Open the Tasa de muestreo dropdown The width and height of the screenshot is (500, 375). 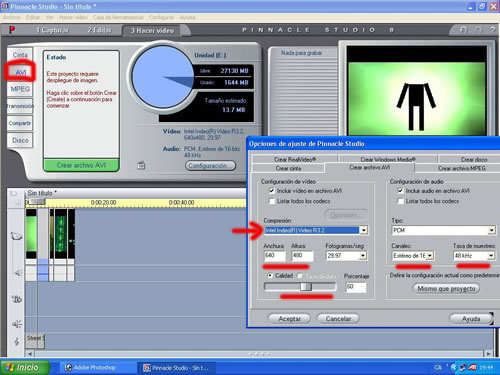tap(491, 256)
